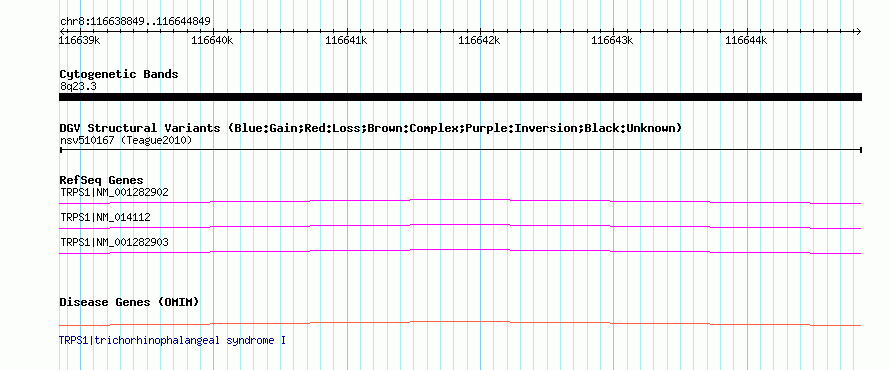The image size is (890, 370).
Task: Click the nsv510167 structural variant line
Action: coord(460,150)
